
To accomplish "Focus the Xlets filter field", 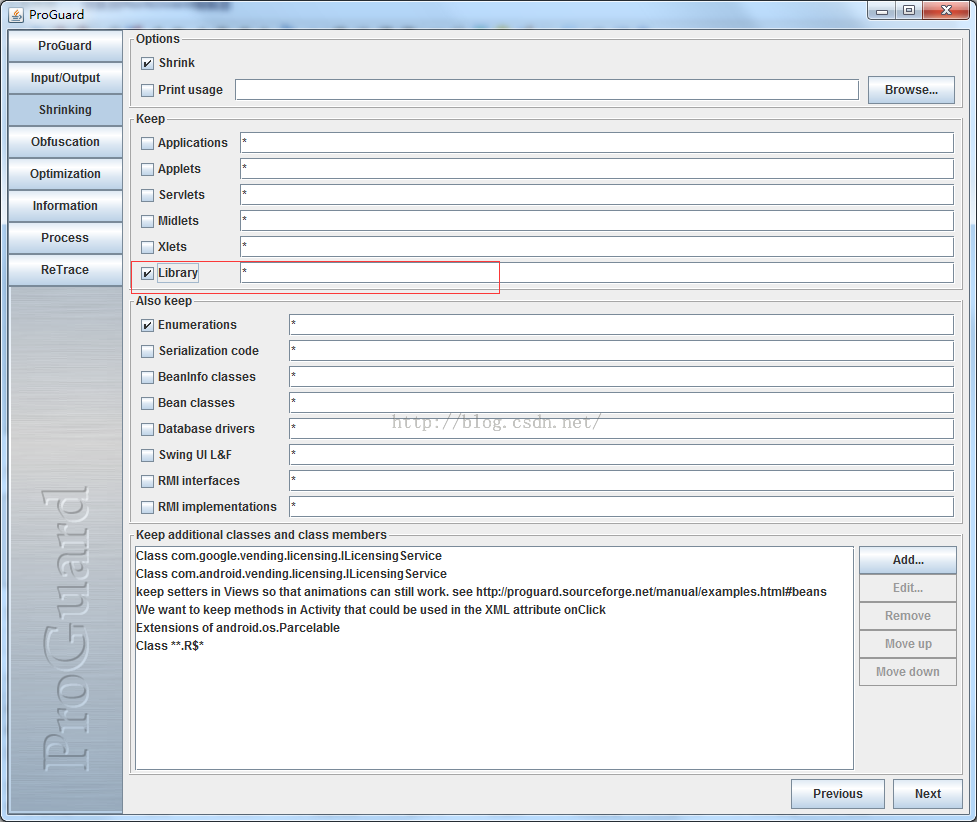I will (x=596, y=247).
